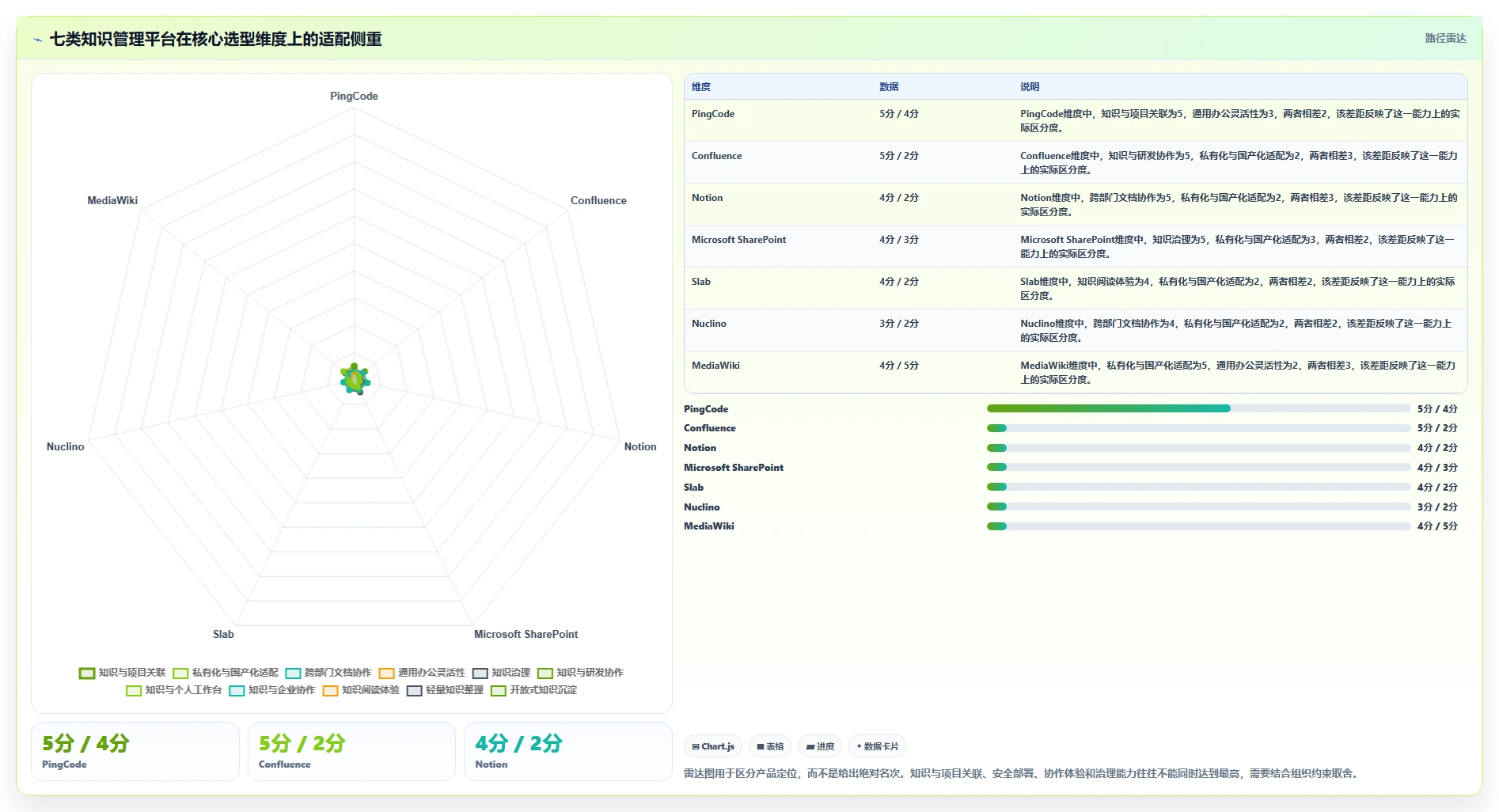Select the Nuclino row name in the table
The height and width of the screenshot is (812, 1499).
click(x=709, y=324)
